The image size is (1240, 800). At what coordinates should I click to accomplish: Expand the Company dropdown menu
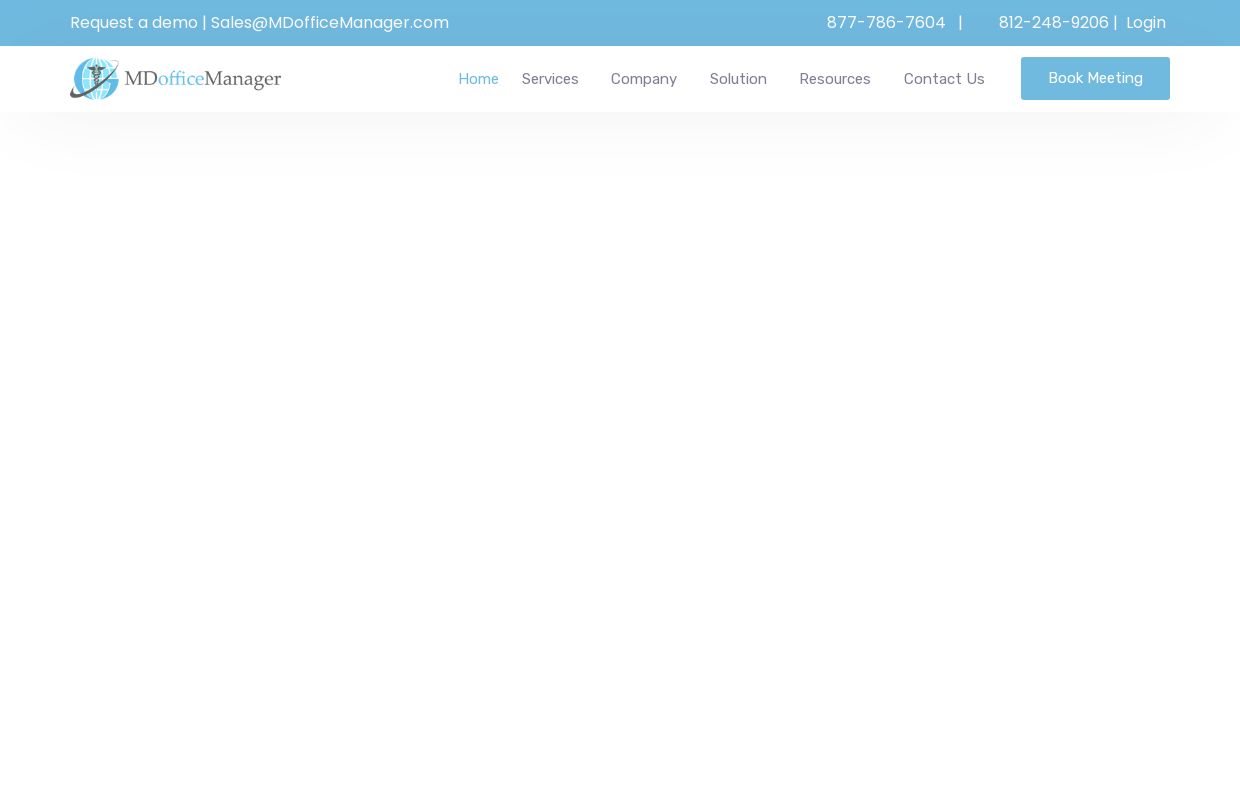pos(644,79)
